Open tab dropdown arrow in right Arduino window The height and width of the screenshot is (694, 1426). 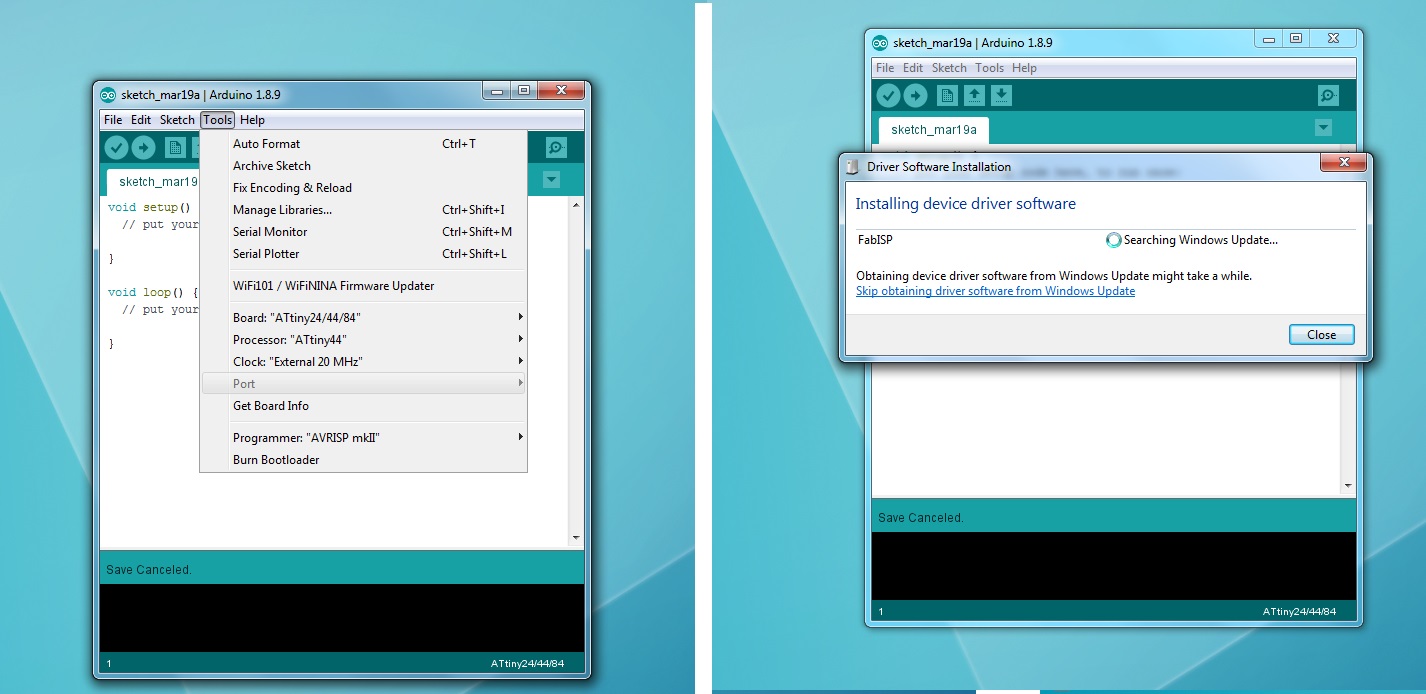(x=1323, y=128)
